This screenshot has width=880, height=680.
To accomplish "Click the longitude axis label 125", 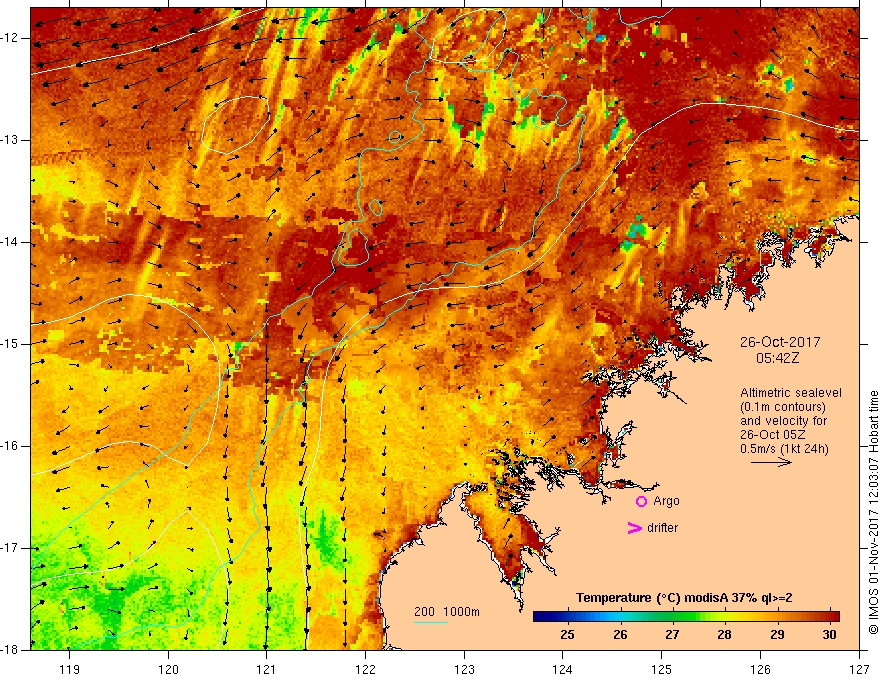I will 662,669.
